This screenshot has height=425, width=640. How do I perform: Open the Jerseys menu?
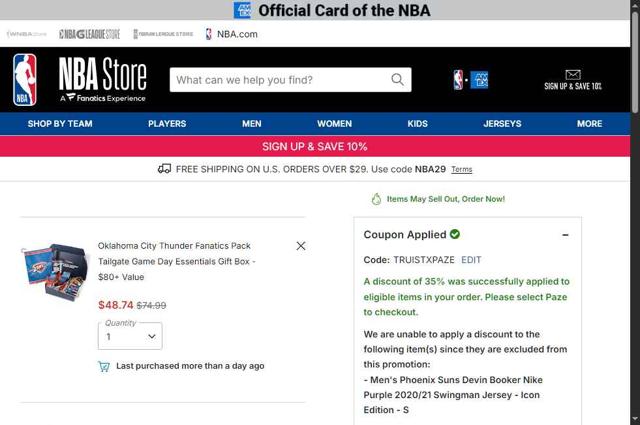click(x=502, y=124)
